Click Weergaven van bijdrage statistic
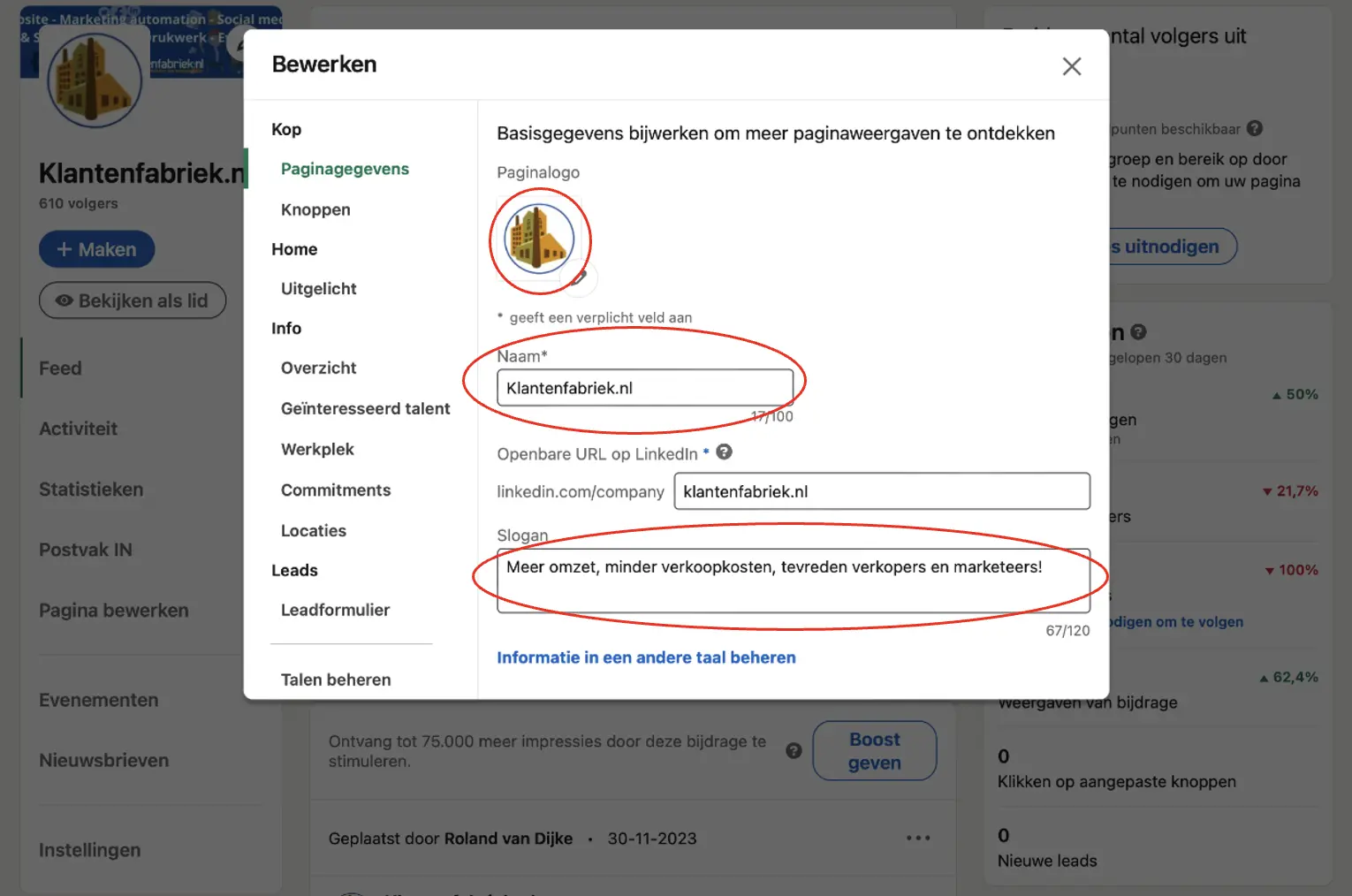 point(1088,702)
